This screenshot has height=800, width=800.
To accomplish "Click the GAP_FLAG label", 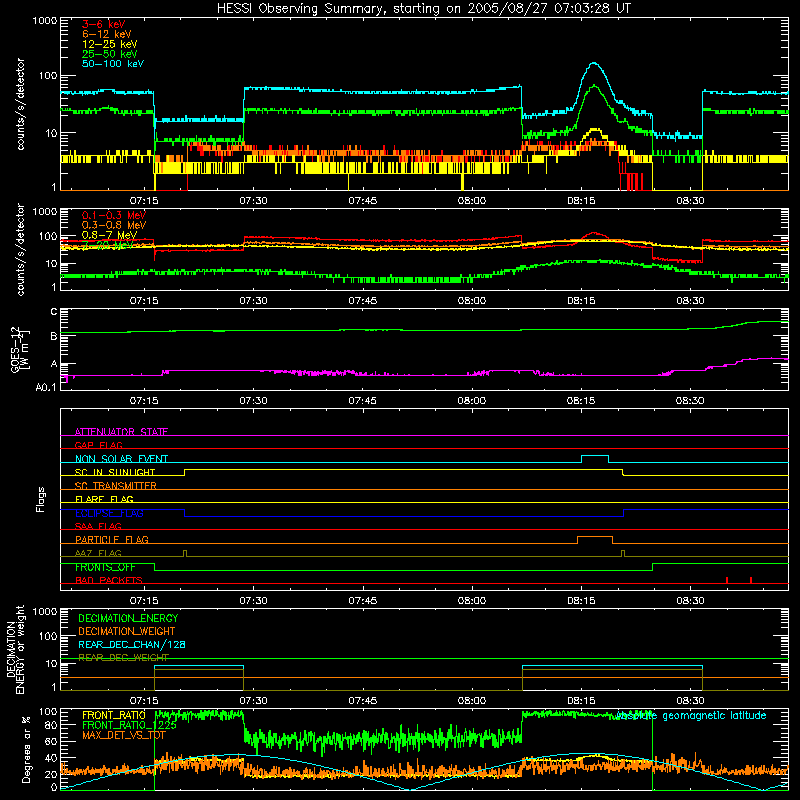I will [98, 445].
